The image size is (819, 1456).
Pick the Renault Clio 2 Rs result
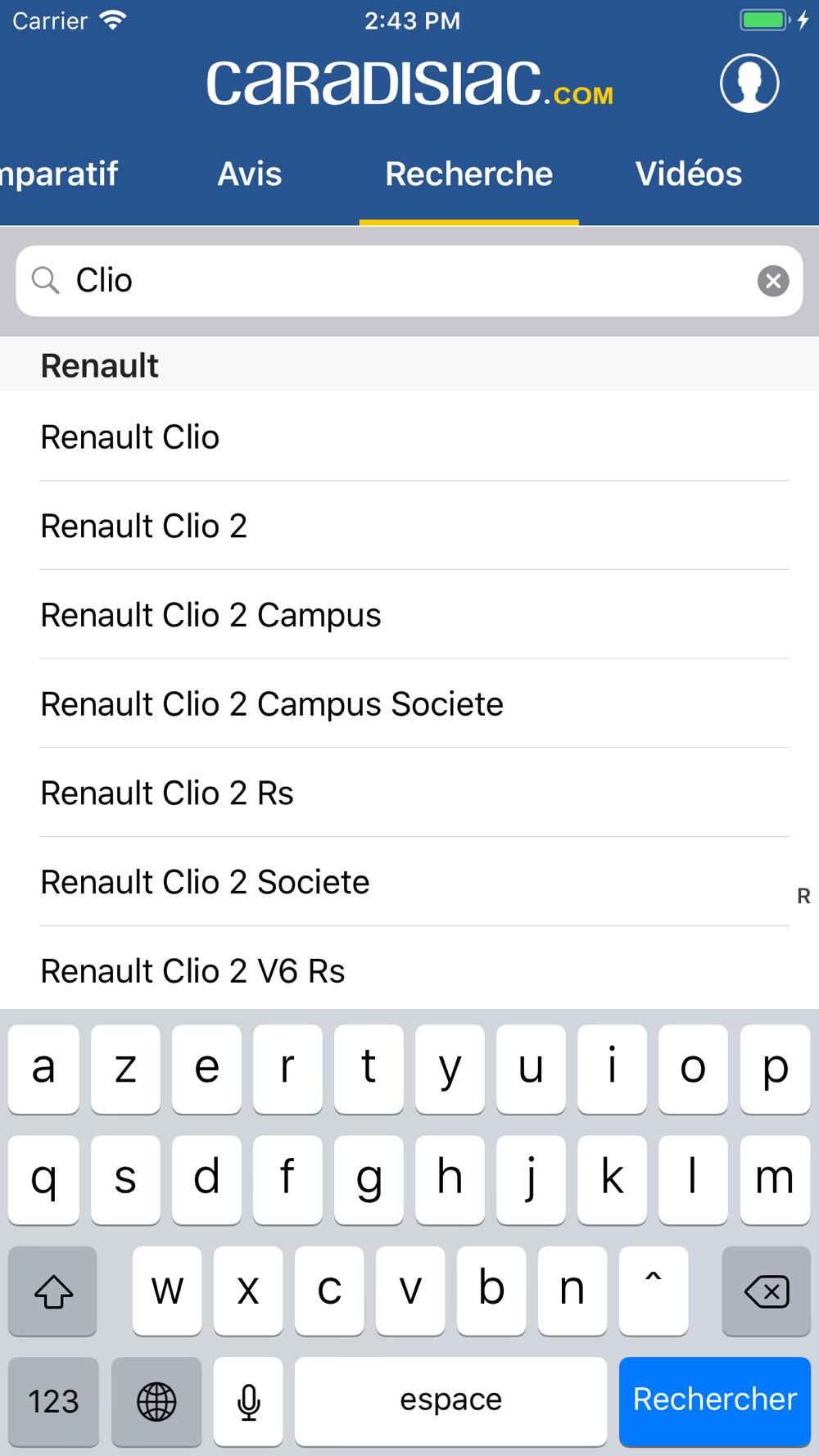[x=167, y=794]
